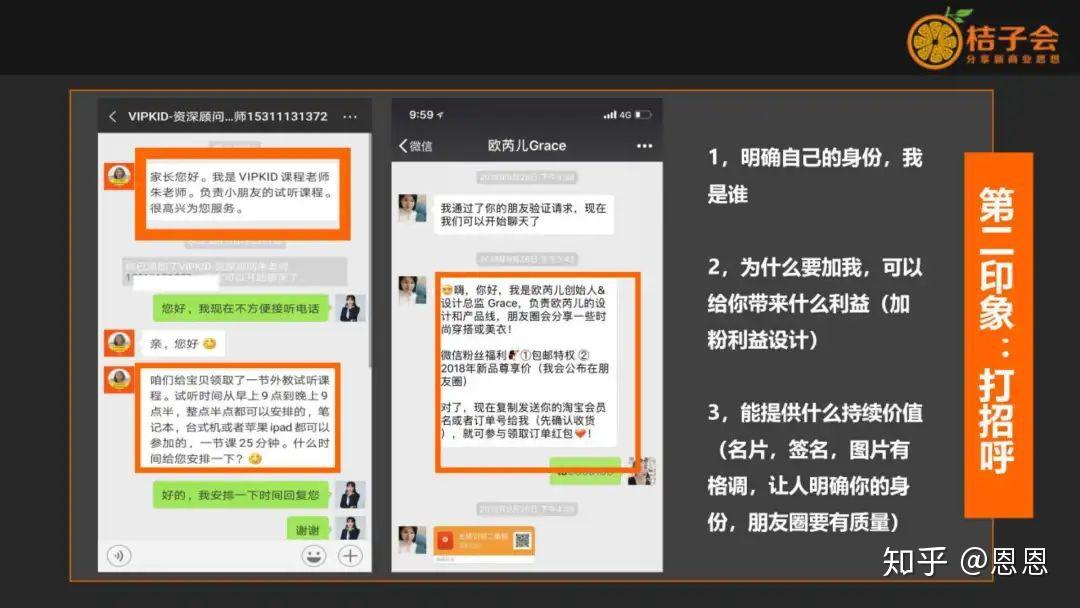Select the 谢谢 message bubble

click(307, 530)
